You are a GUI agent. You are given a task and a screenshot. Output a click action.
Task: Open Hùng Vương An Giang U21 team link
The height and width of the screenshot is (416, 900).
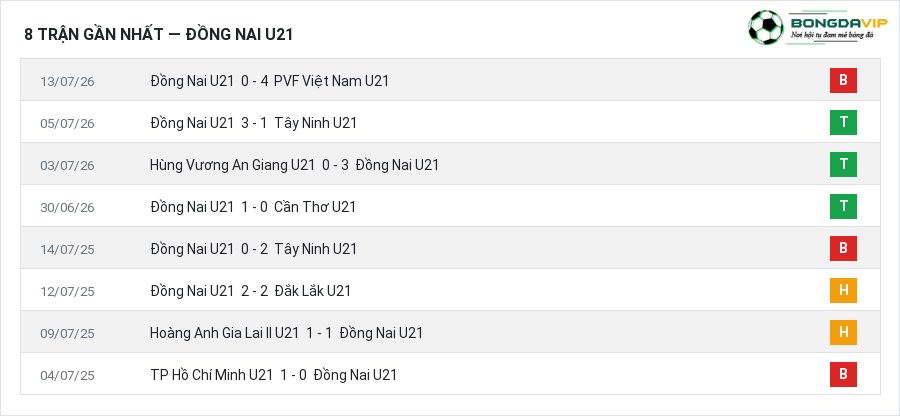[x=232, y=165]
